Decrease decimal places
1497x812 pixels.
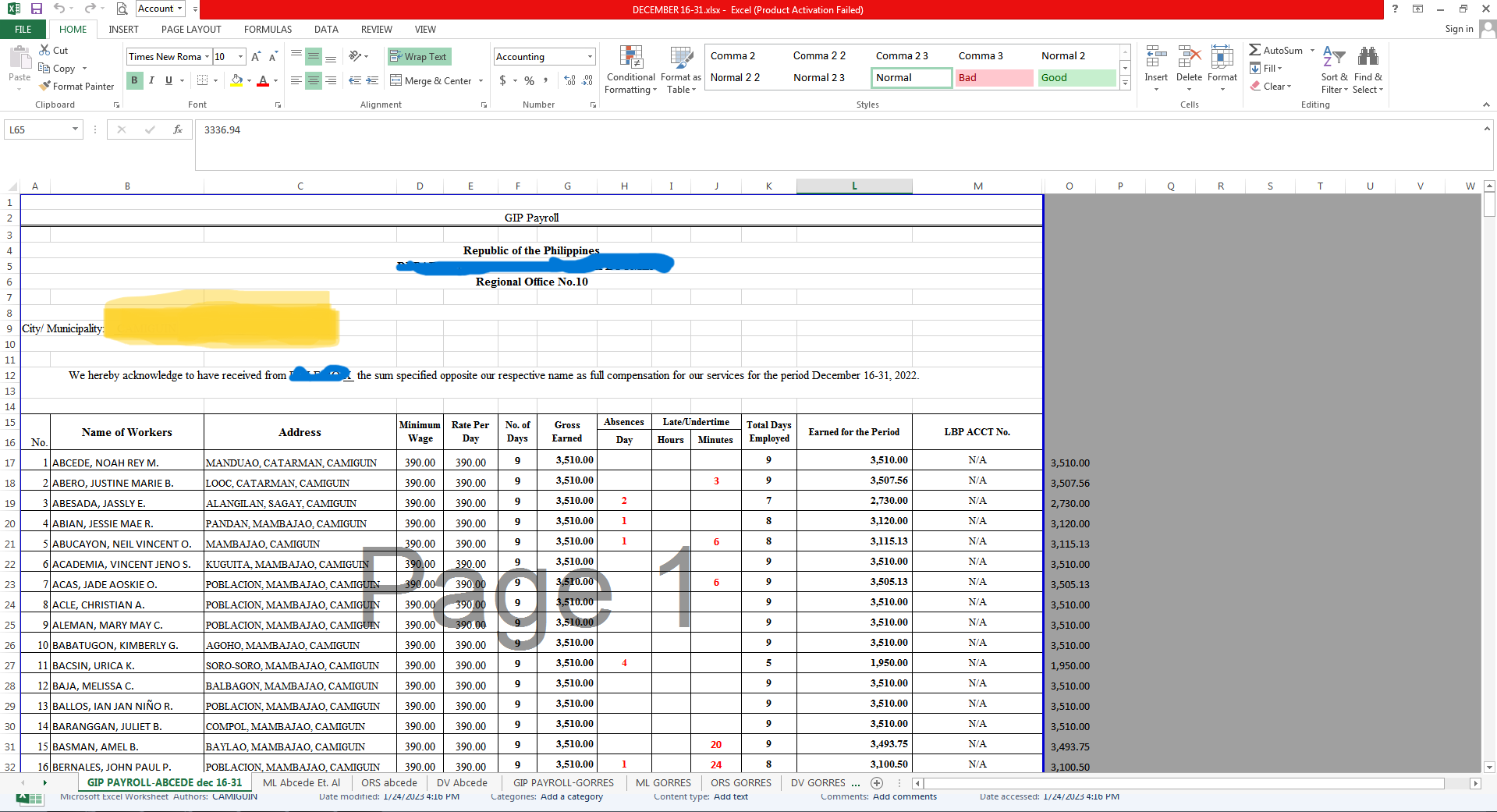[x=587, y=80]
